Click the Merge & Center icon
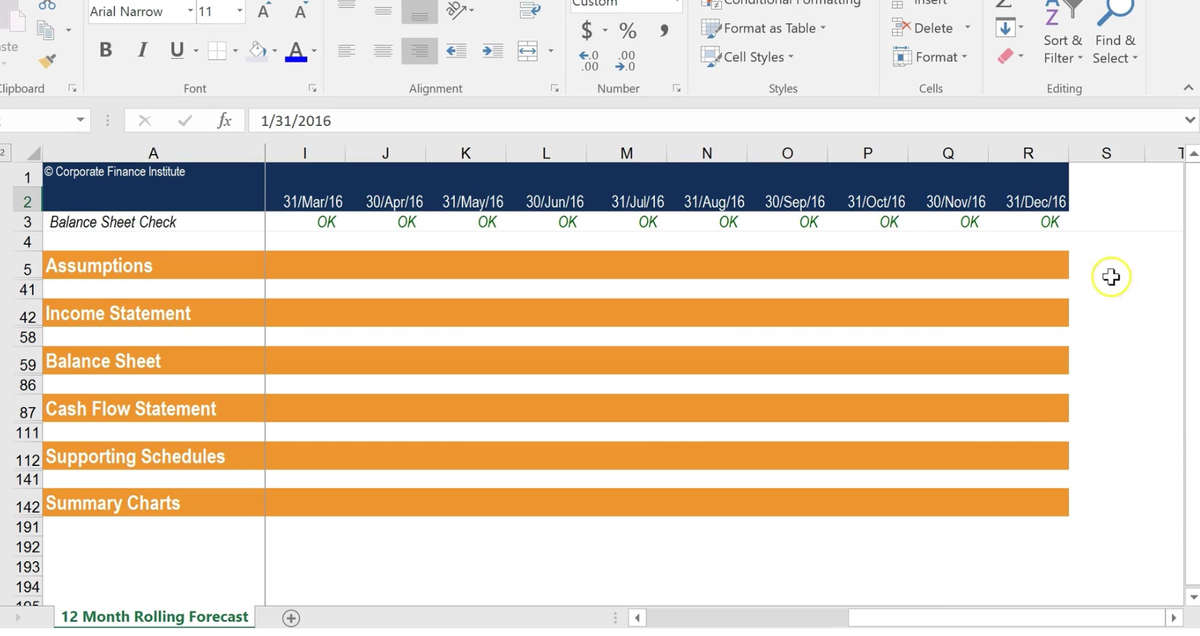 (x=528, y=50)
